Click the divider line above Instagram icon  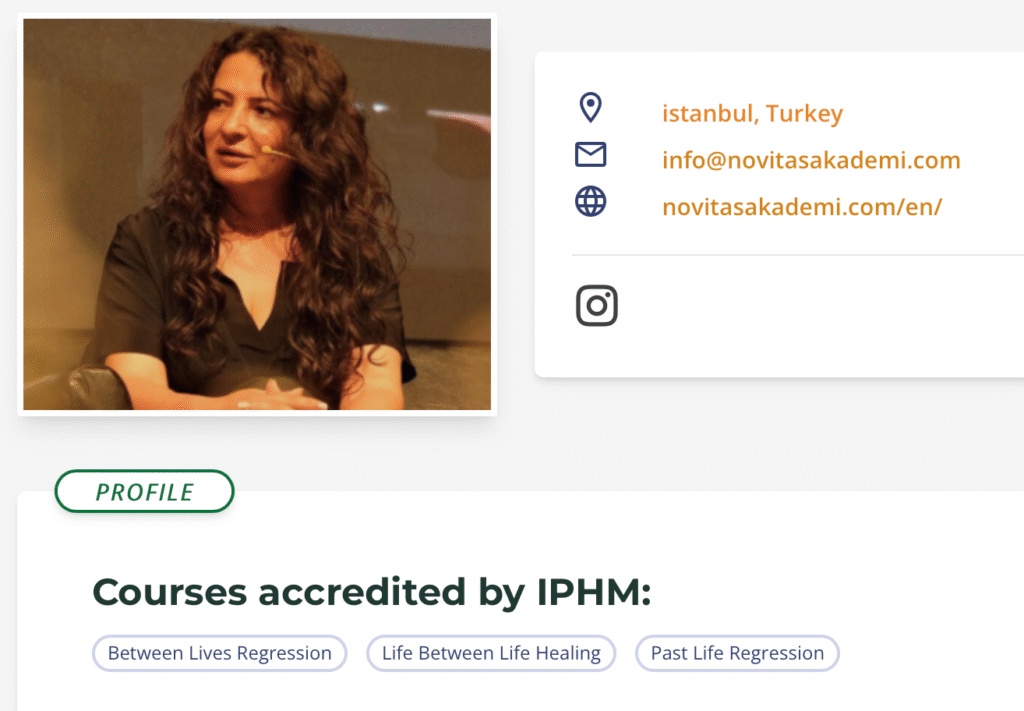tap(798, 255)
